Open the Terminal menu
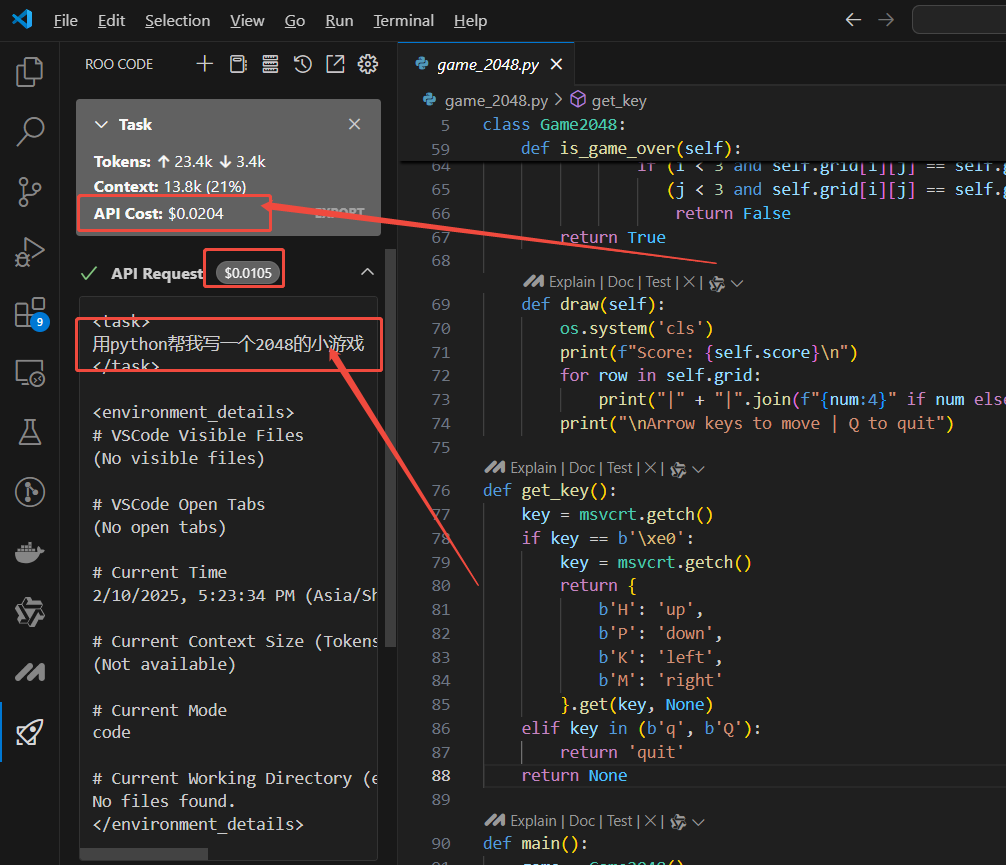The image size is (1006, 865). (x=403, y=21)
